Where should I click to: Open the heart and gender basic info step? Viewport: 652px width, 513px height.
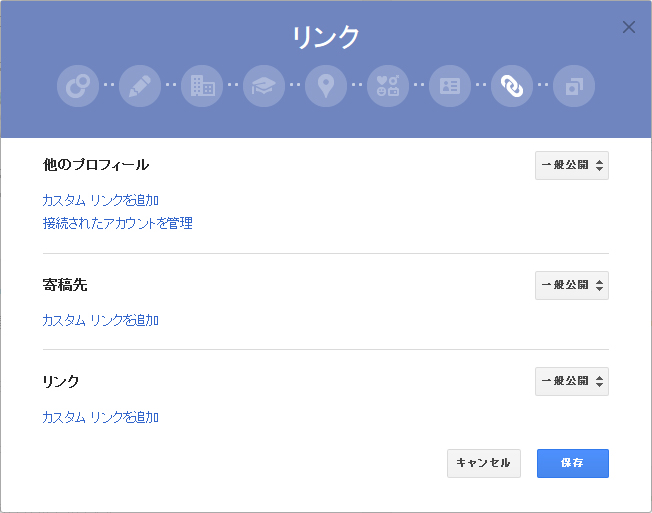(388, 86)
